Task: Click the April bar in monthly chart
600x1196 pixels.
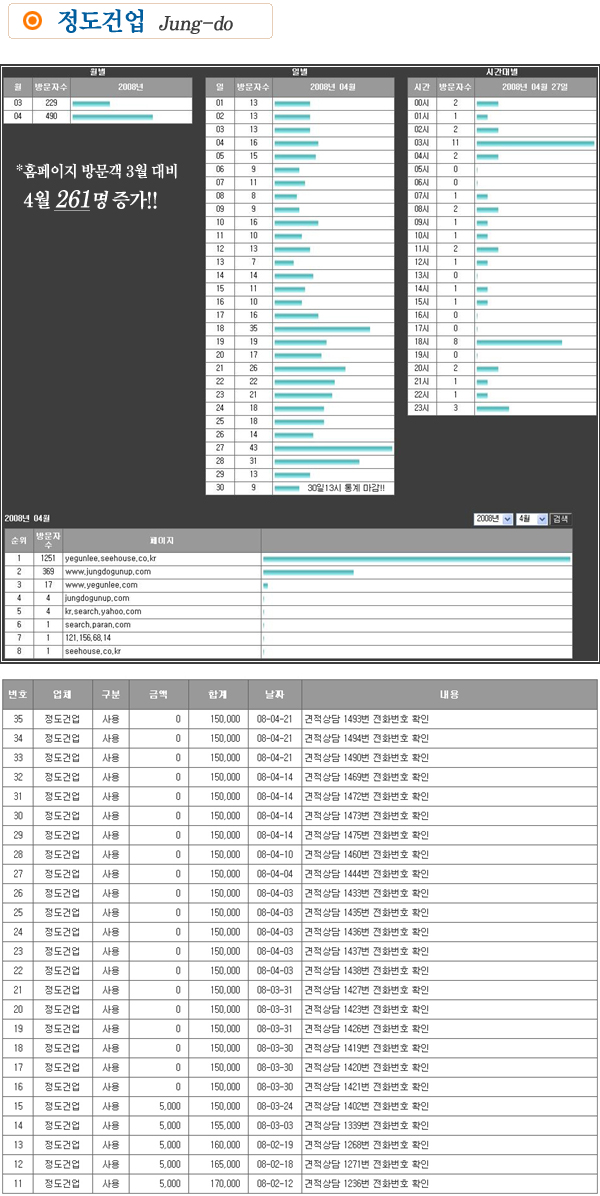Action: point(113,117)
